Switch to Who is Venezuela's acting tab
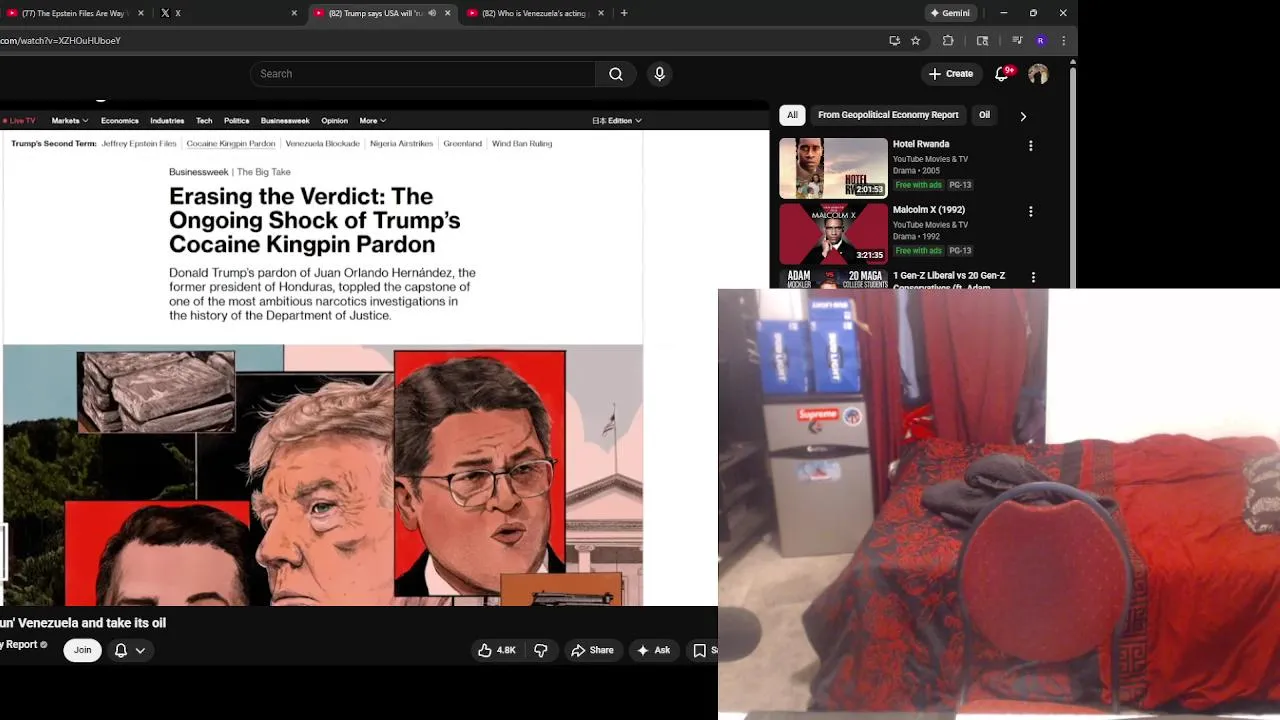The width and height of the screenshot is (1280, 720). coord(534,13)
